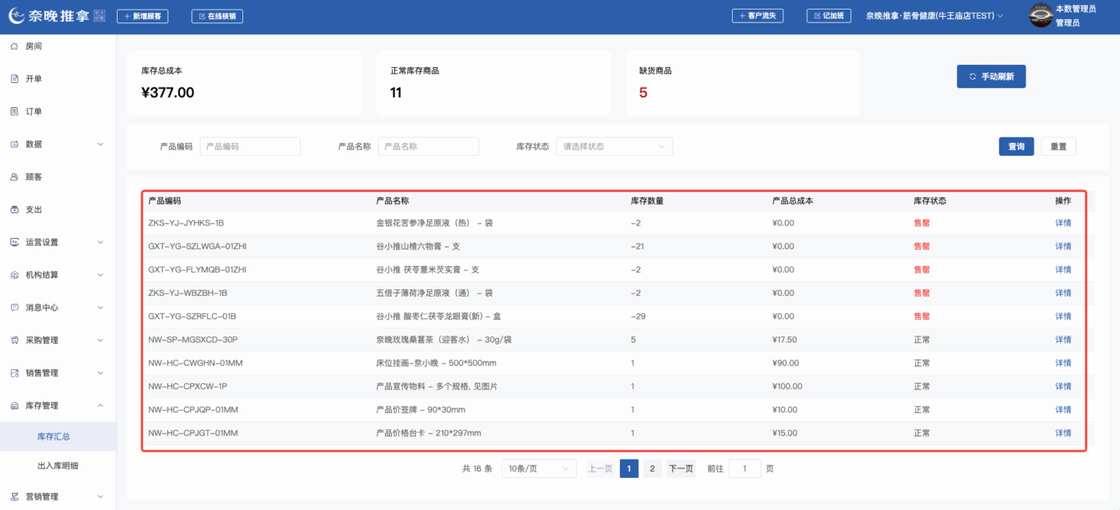The image size is (1120, 510).
Task: Click the 重置 reset button
Action: point(1058,146)
